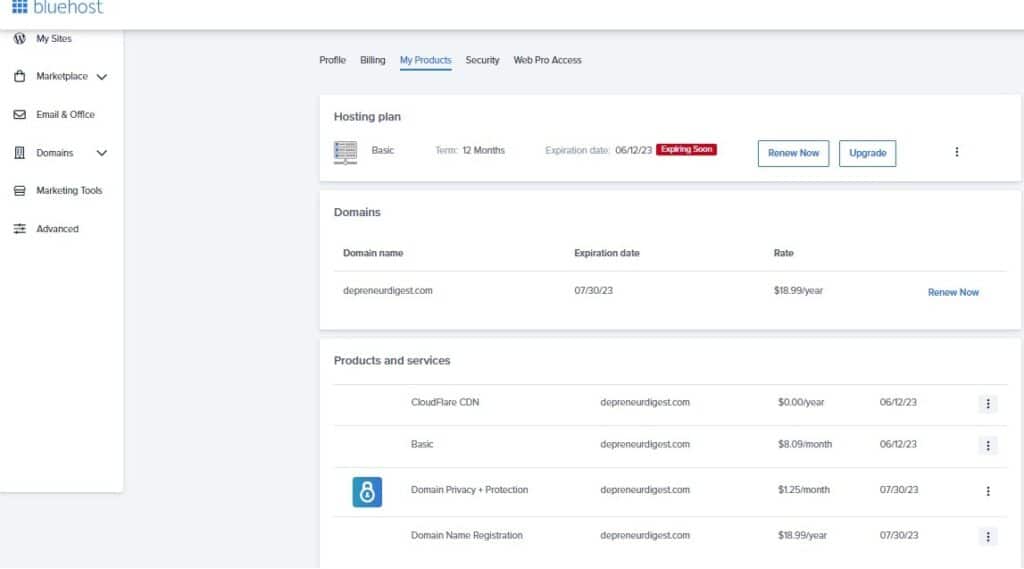Switch to the Security tab
Screen dimensions: 1024x569
tap(482, 60)
